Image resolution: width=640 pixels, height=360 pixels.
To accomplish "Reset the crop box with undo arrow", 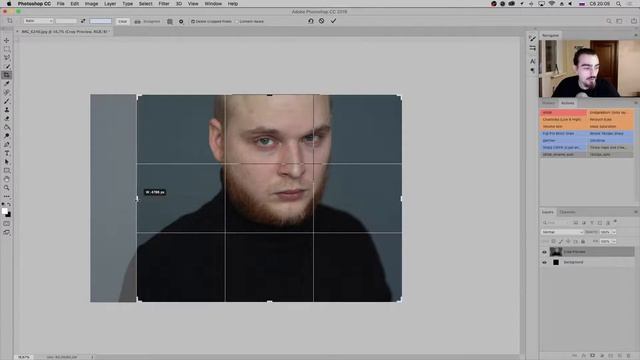I will [311, 21].
